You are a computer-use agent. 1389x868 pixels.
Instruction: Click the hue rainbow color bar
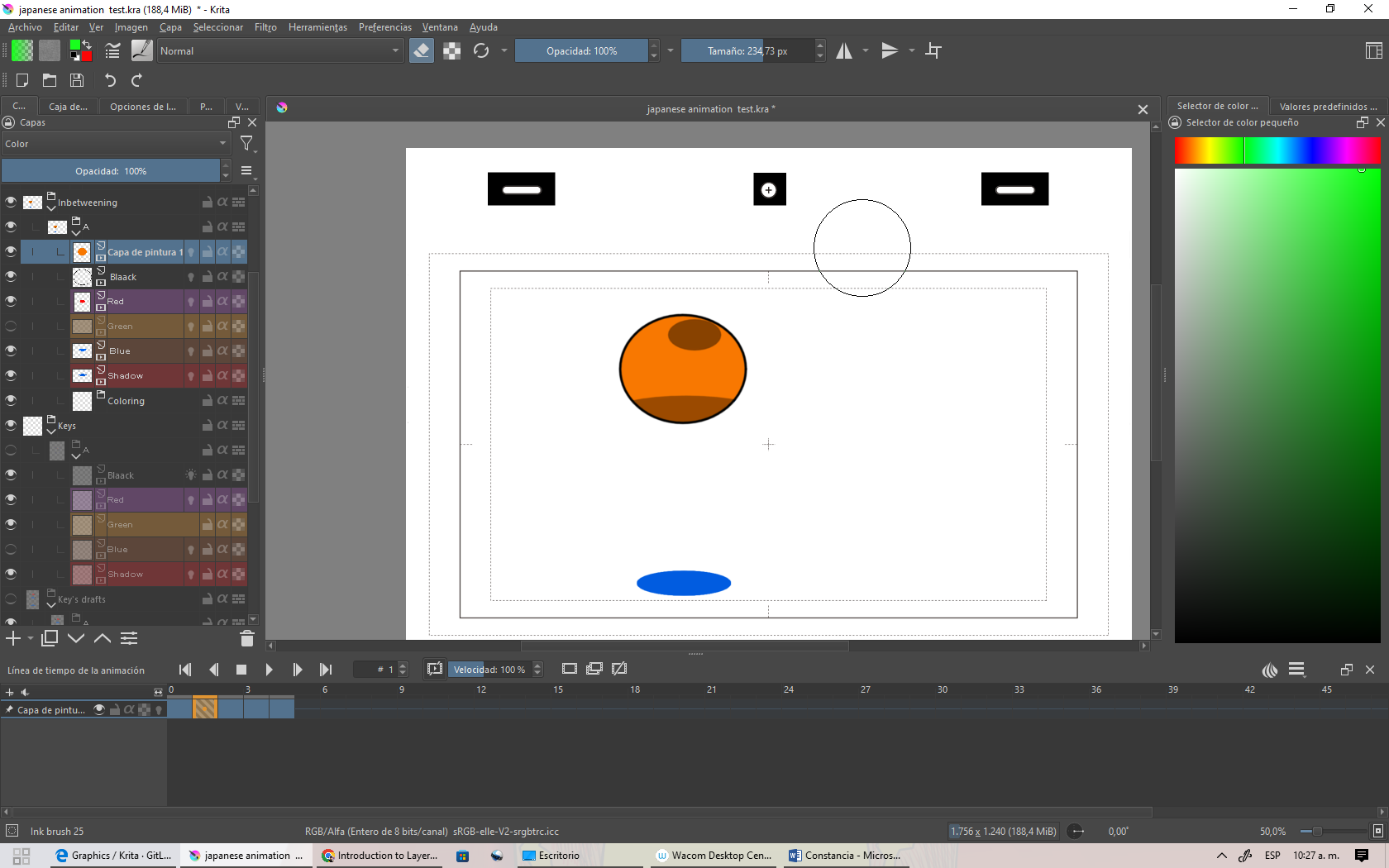tap(1277, 150)
